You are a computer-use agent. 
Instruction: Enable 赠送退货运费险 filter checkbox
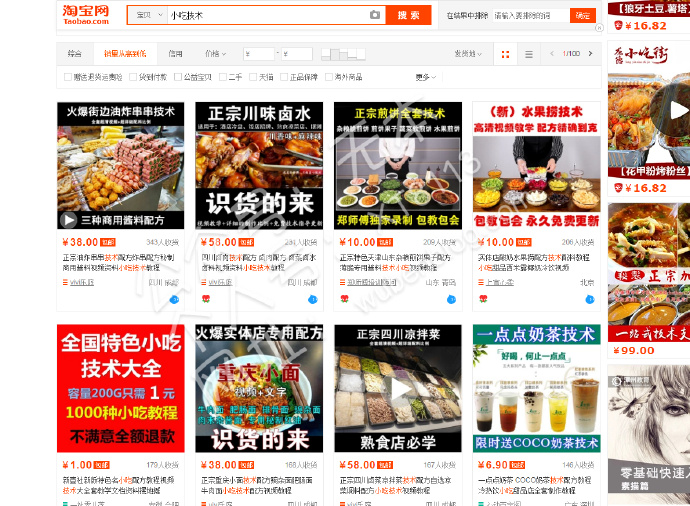pos(68,77)
